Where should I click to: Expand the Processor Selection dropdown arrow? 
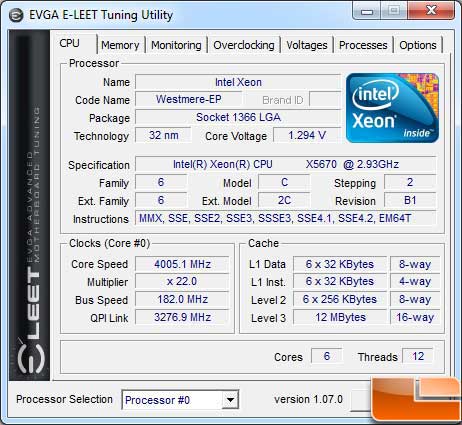point(230,399)
